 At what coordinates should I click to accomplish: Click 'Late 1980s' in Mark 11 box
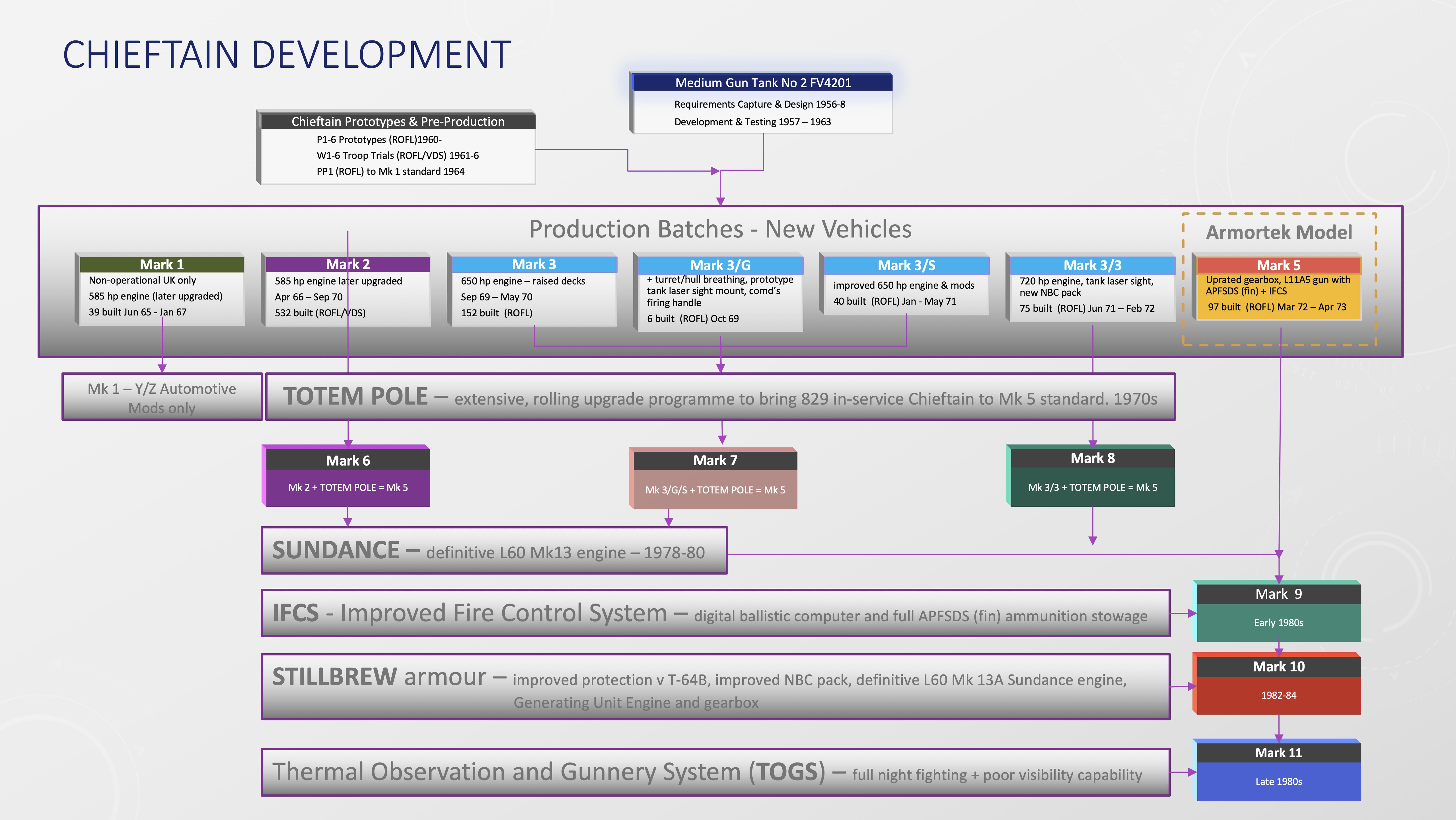click(1279, 781)
